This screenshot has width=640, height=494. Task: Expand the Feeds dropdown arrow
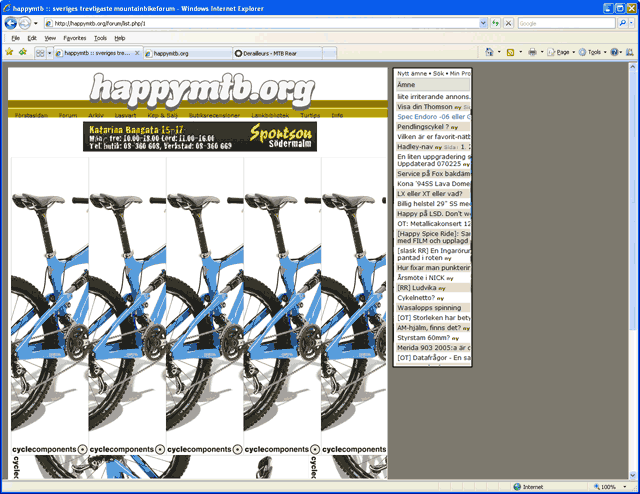pyautogui.click(x=520, y=52)
